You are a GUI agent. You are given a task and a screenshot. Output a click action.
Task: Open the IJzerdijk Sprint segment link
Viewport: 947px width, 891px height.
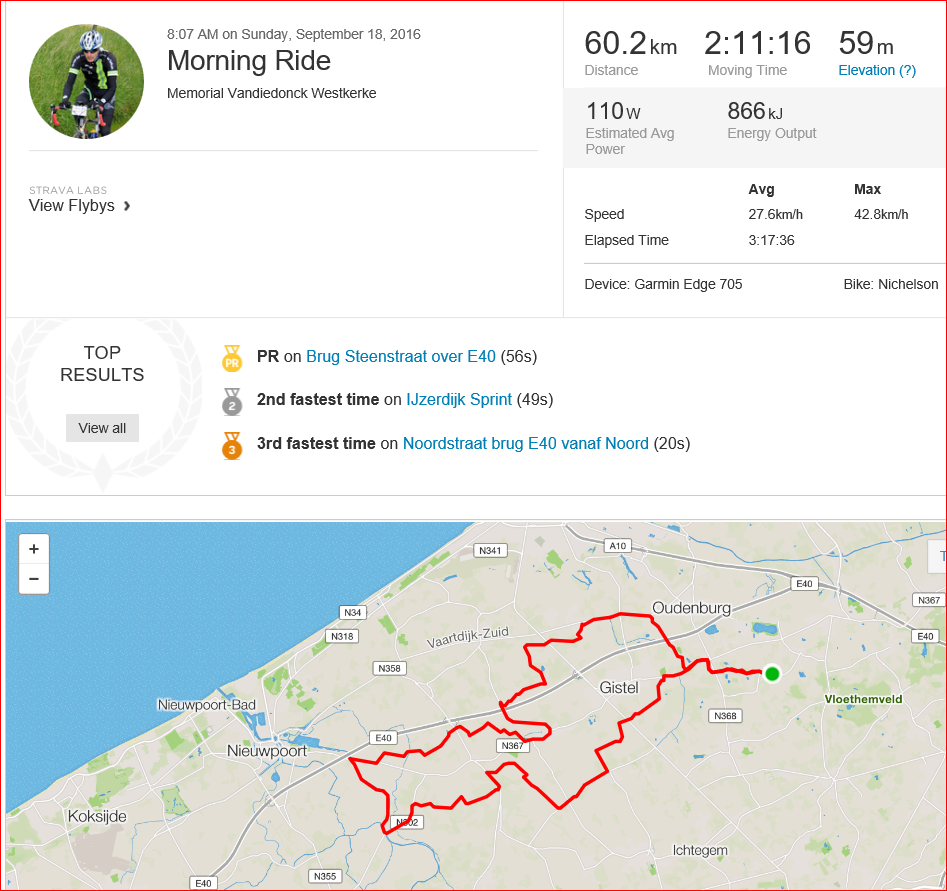459,399
